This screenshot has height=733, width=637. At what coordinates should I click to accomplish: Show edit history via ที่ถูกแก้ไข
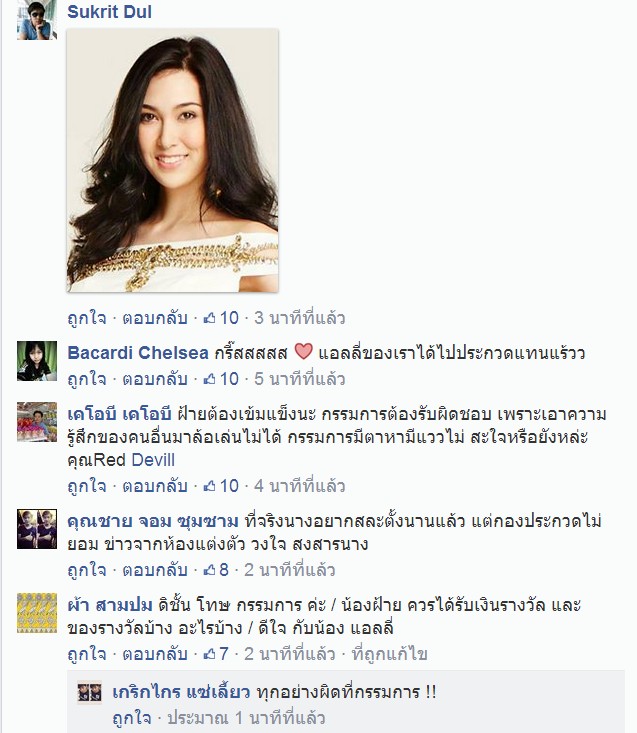click(389, 654)
